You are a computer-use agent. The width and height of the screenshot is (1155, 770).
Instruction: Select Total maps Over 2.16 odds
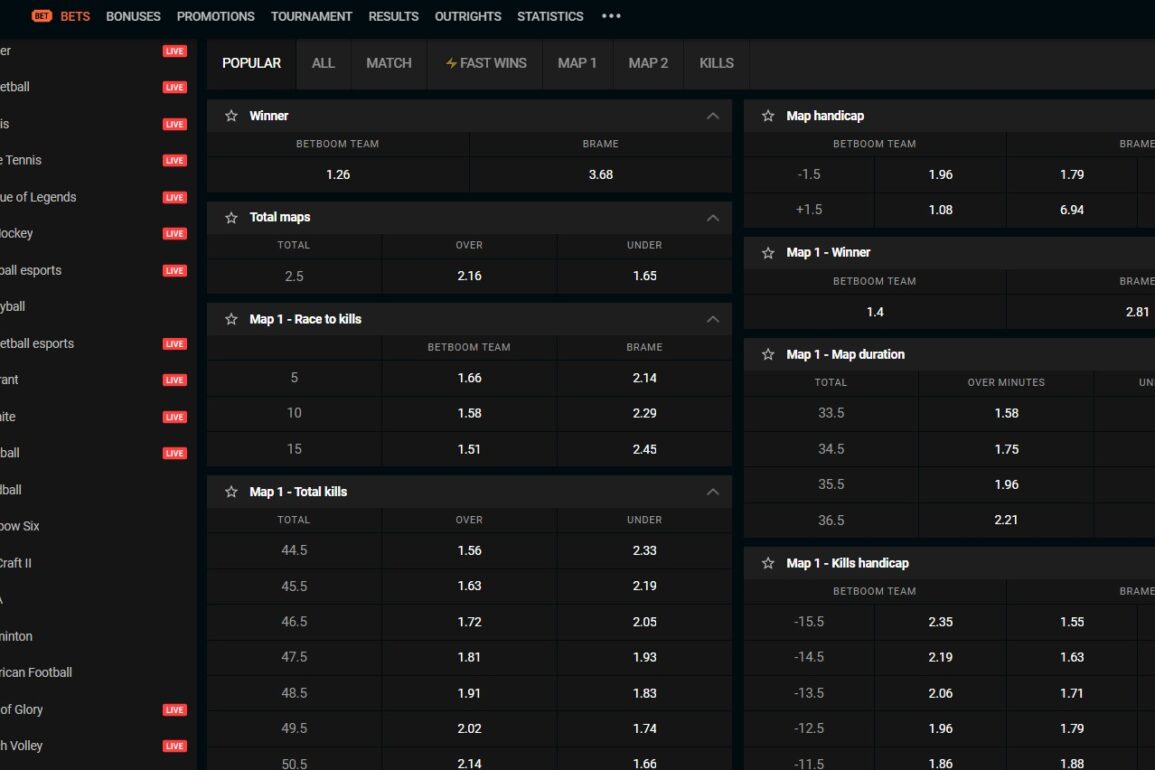click(x=469, y=276)
